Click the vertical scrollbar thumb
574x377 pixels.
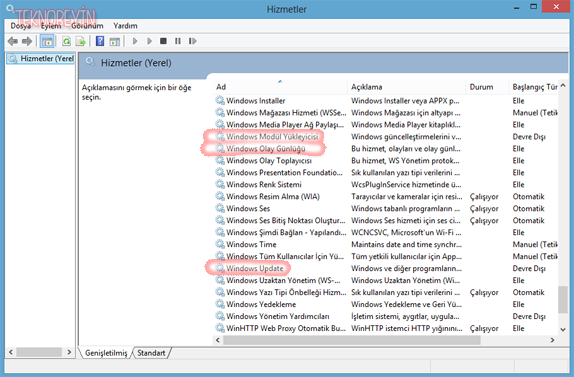[x=563, y=300]
